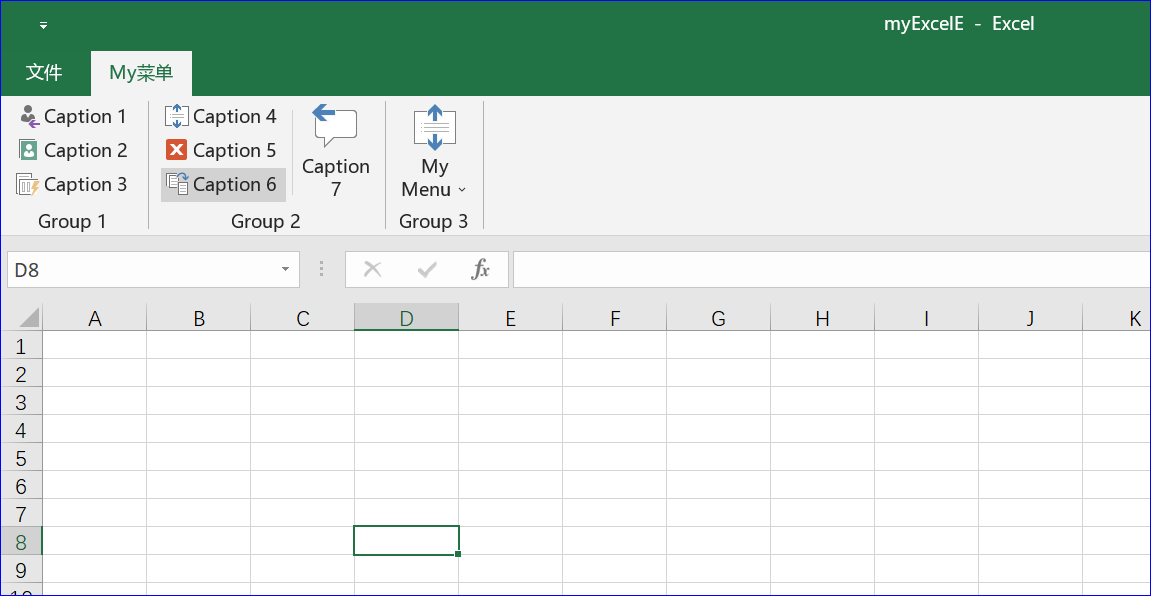1151x596 pixels.
Task: Click the Caption 6 ribbon icon
Action: click(177, 185)
